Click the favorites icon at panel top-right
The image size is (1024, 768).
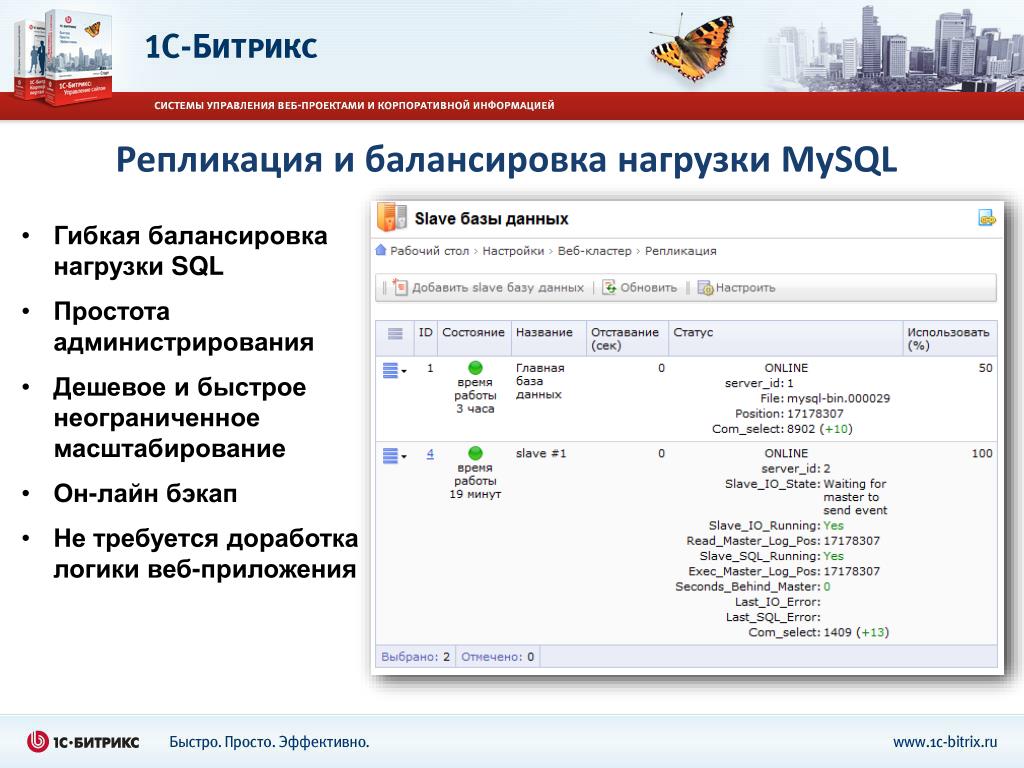pyautogui.click(x=986, y=218)
